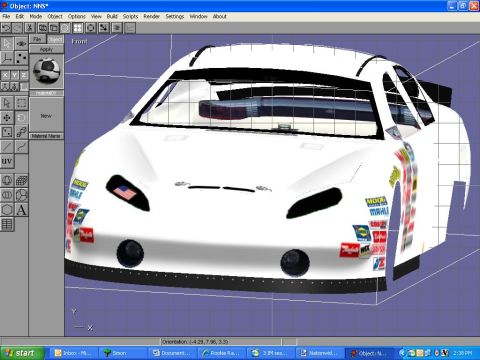The width and height of the screenshot is (480, 360).
Task: Toggle the grid snap toolbar icon
Action: [104, 28]
